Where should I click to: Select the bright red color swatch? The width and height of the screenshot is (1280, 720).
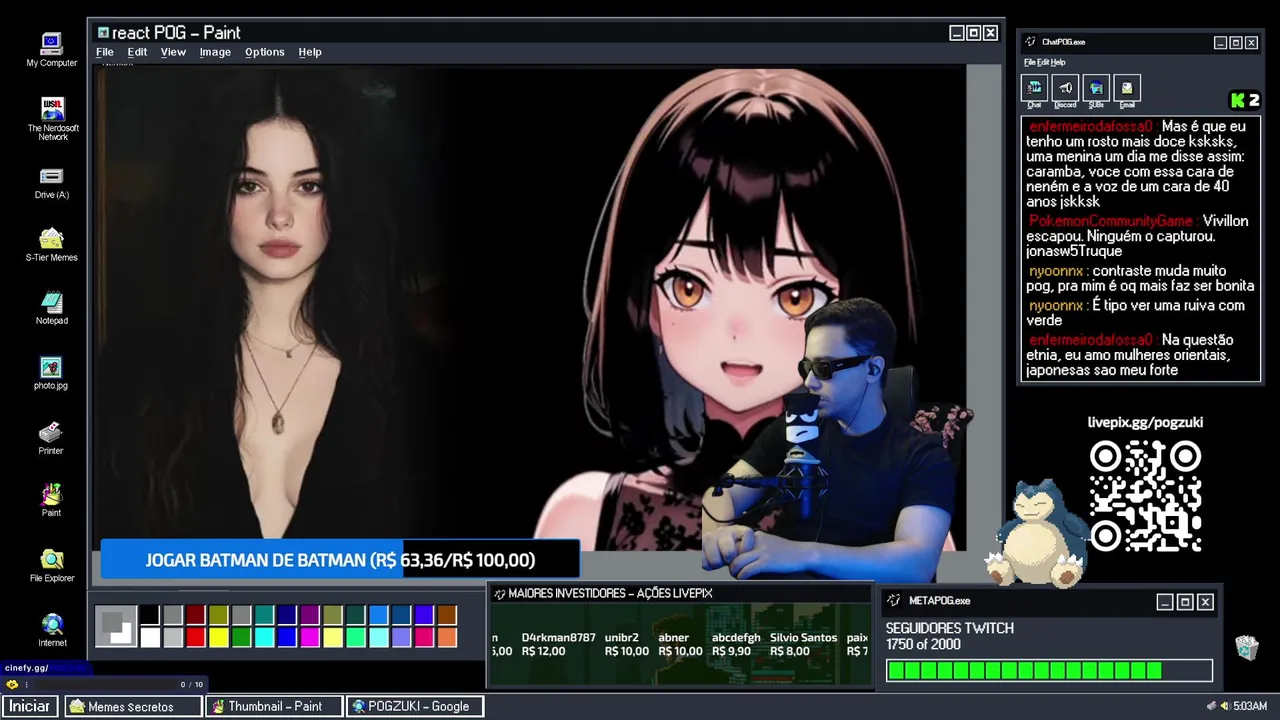tap(195, 637)
